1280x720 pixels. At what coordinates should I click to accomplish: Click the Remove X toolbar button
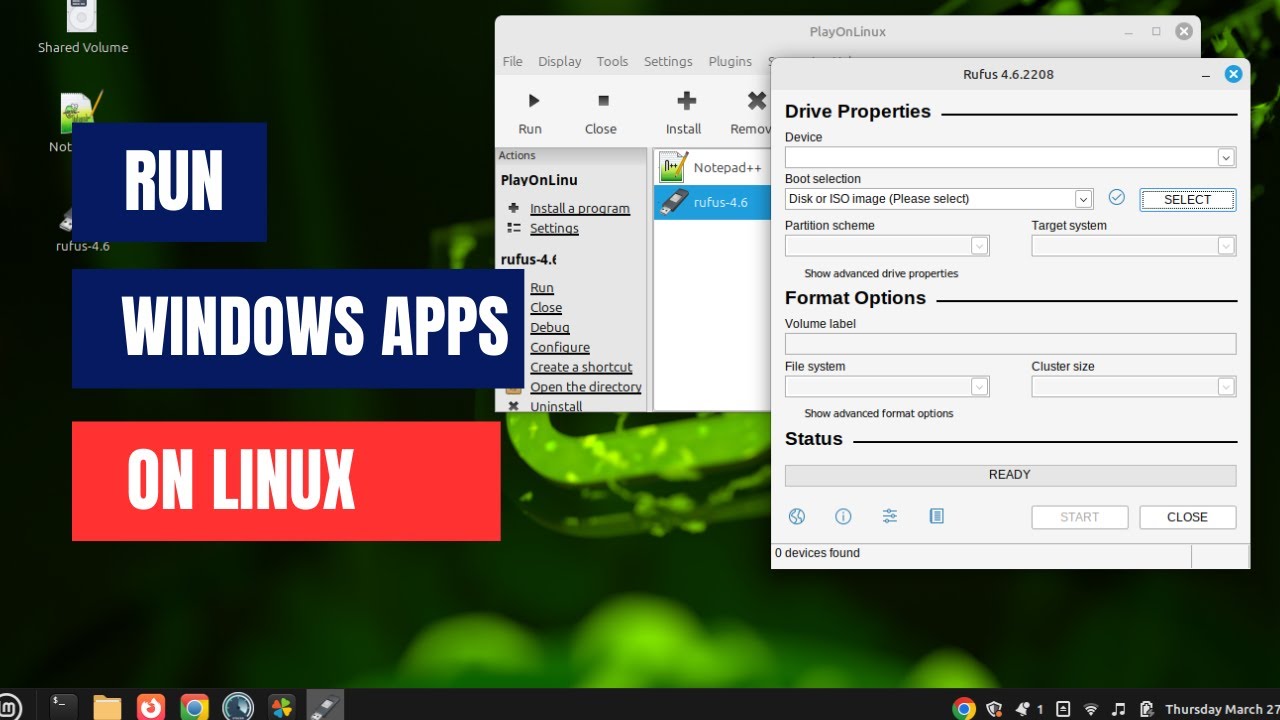(752, 112)
